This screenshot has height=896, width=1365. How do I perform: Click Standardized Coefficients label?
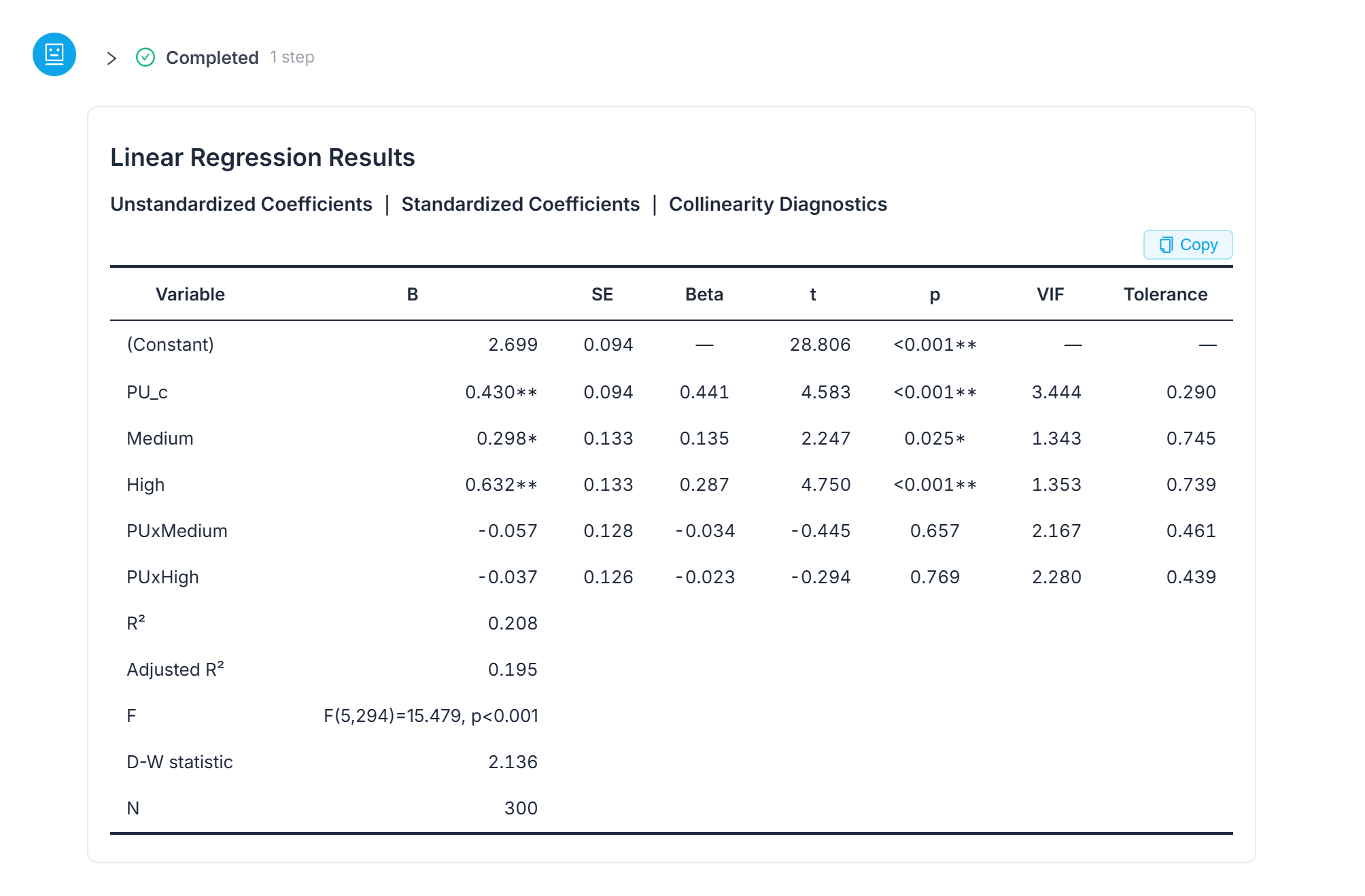pos(520,204)
